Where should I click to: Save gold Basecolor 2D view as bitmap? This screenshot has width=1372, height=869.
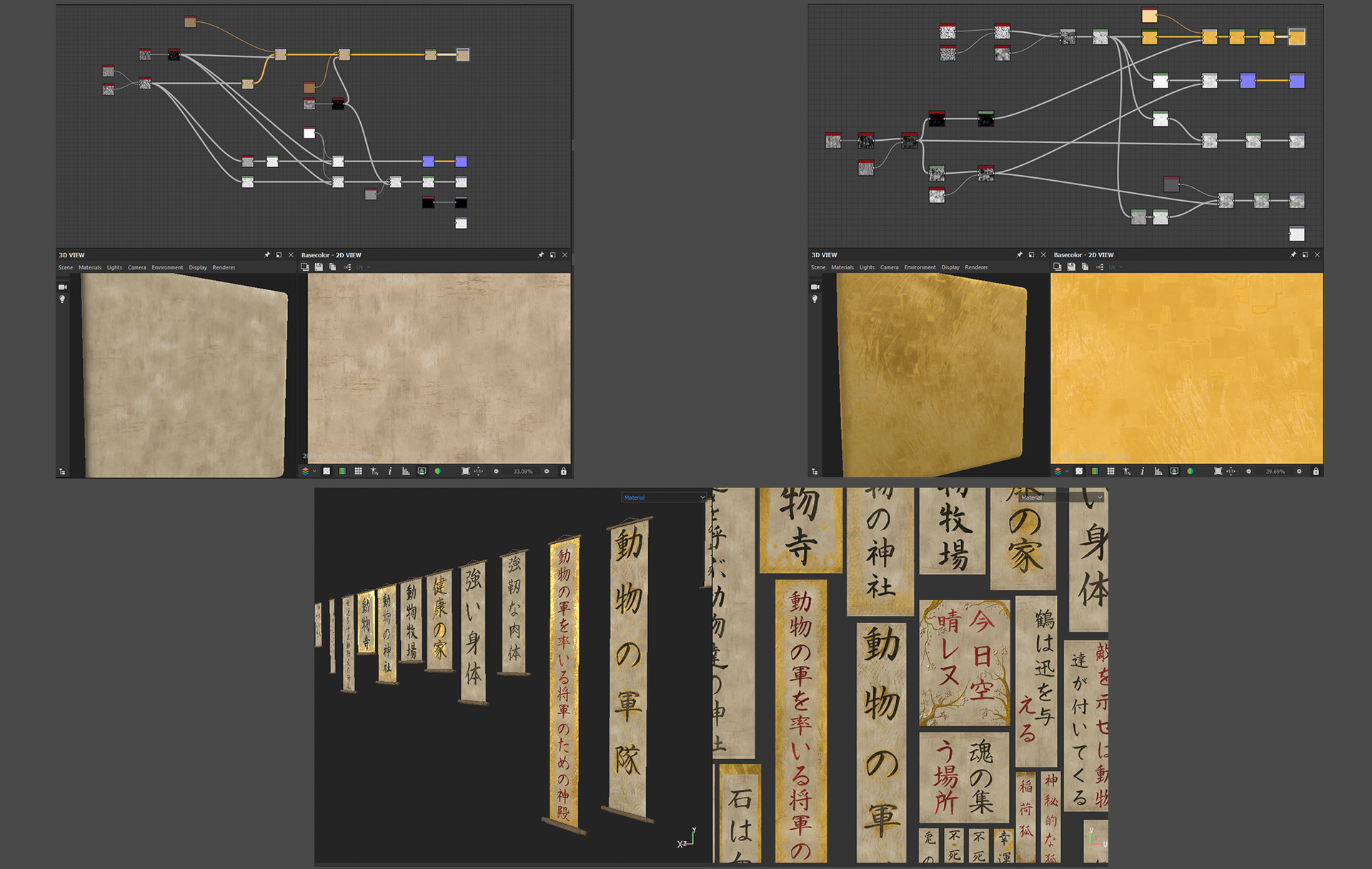pos(1071,267)
